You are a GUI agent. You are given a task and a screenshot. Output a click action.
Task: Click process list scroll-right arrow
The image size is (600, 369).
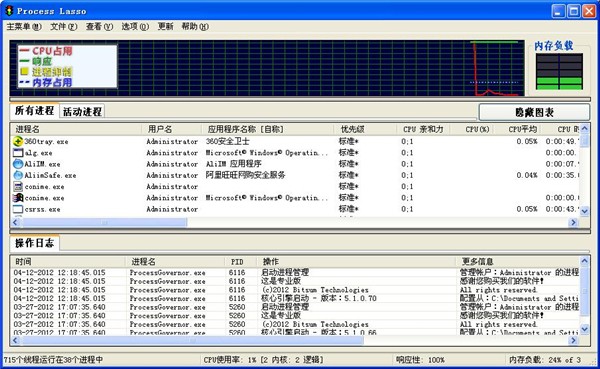(573, 222)
